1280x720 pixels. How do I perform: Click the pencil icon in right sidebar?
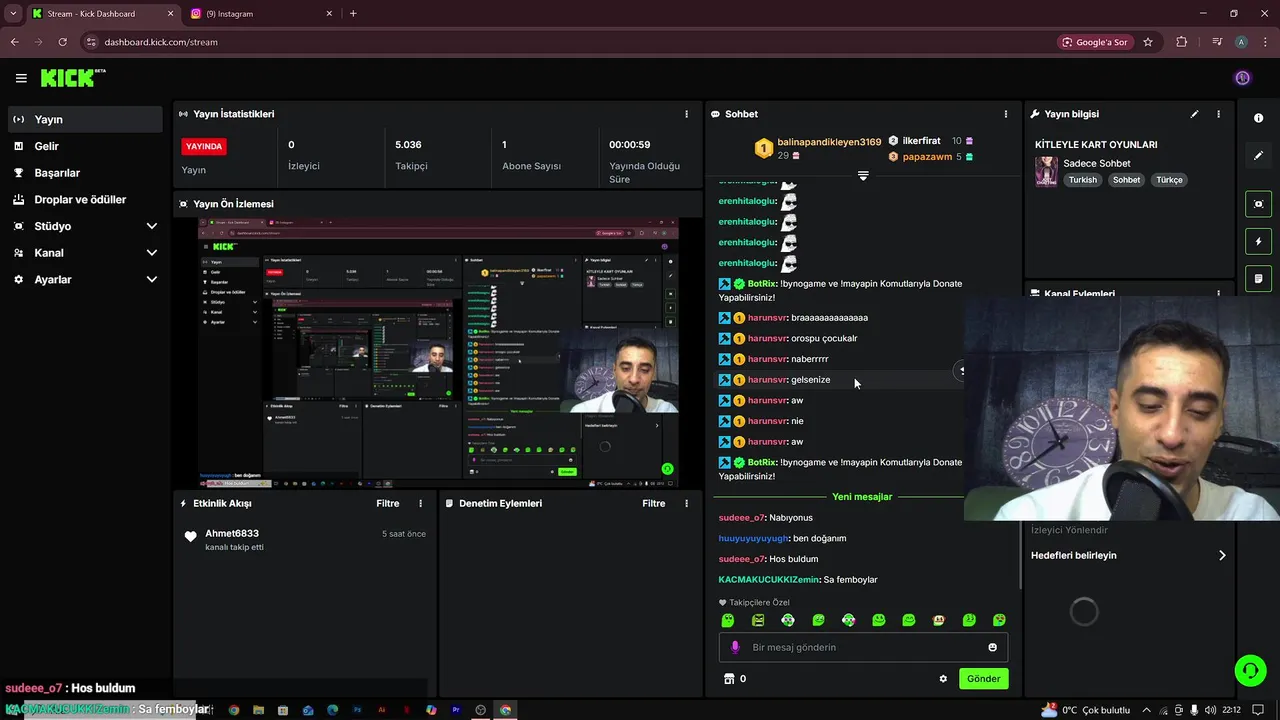1258,156
